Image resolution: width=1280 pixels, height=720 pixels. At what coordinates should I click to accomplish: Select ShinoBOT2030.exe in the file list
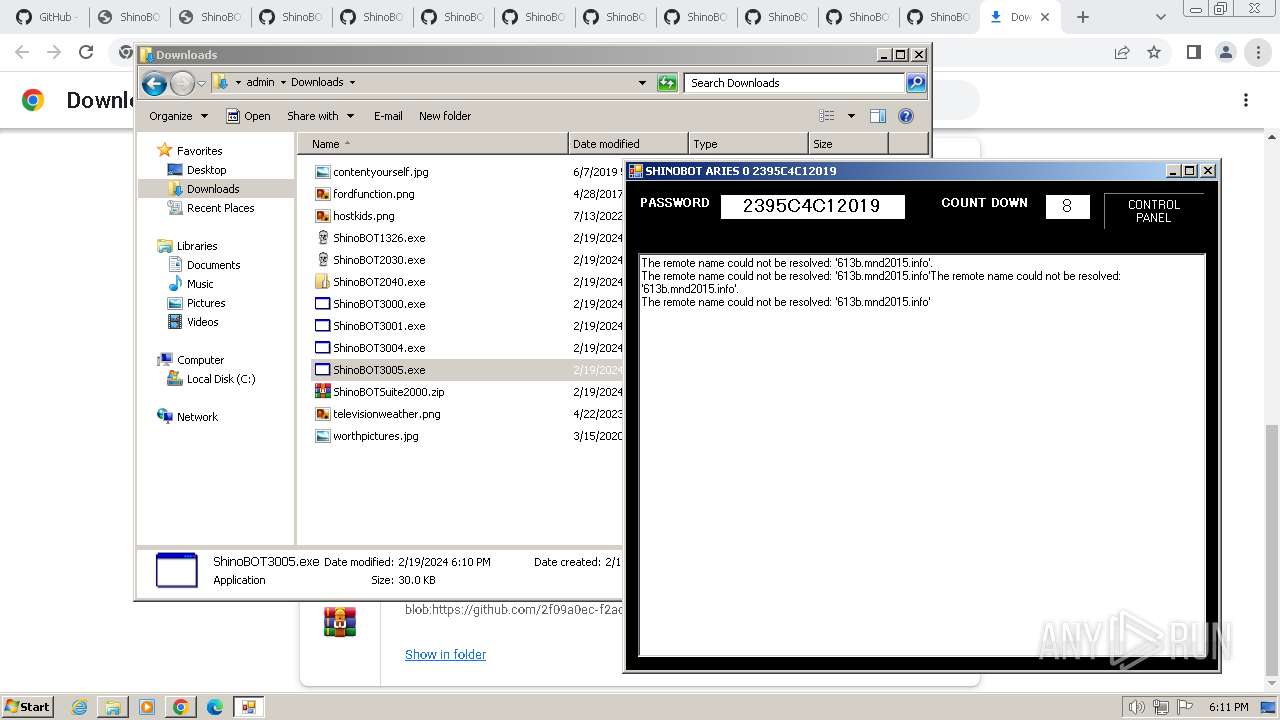(x=379, y=260)
